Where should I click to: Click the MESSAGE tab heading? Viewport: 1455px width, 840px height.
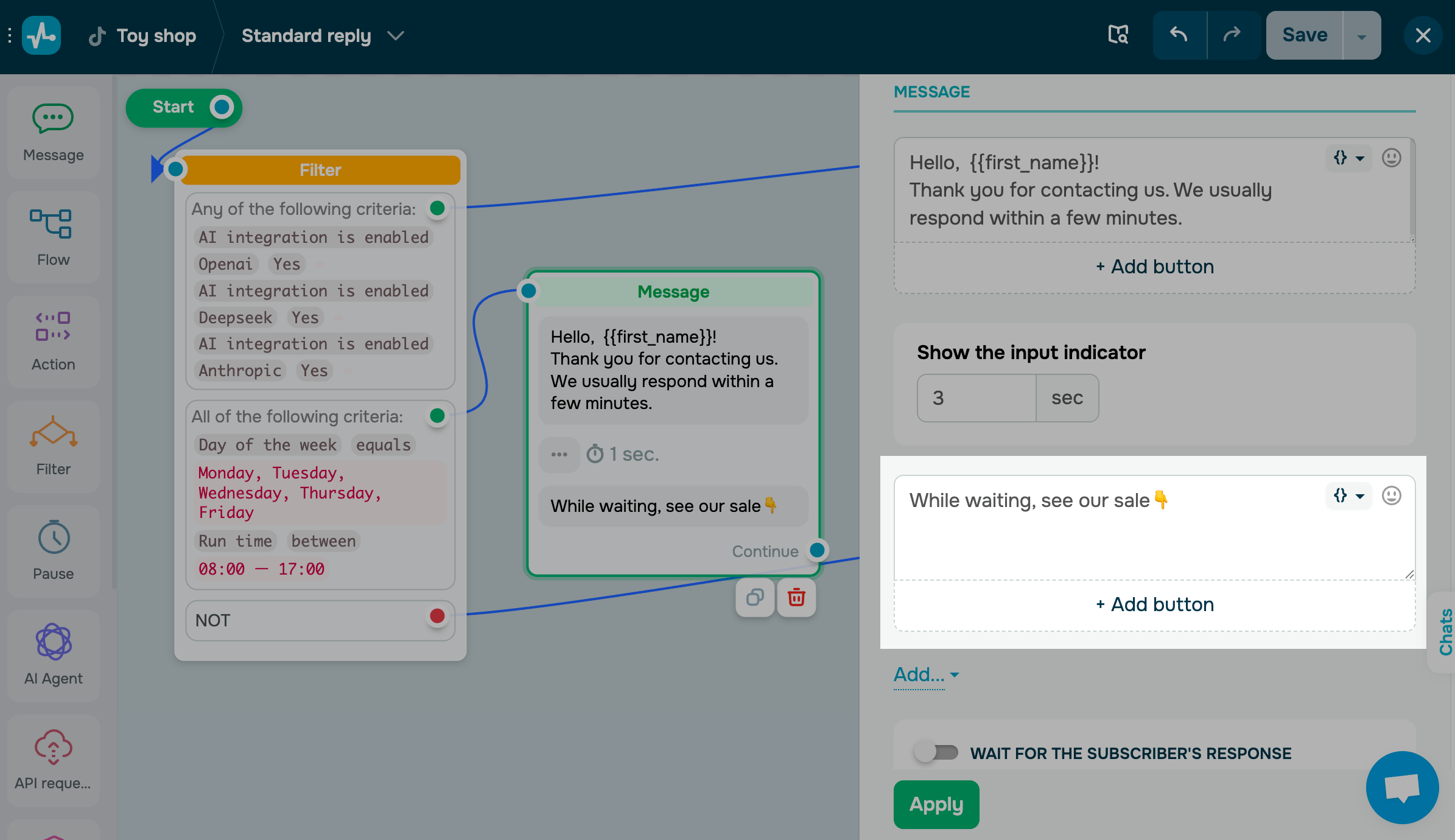click(931, 92)
